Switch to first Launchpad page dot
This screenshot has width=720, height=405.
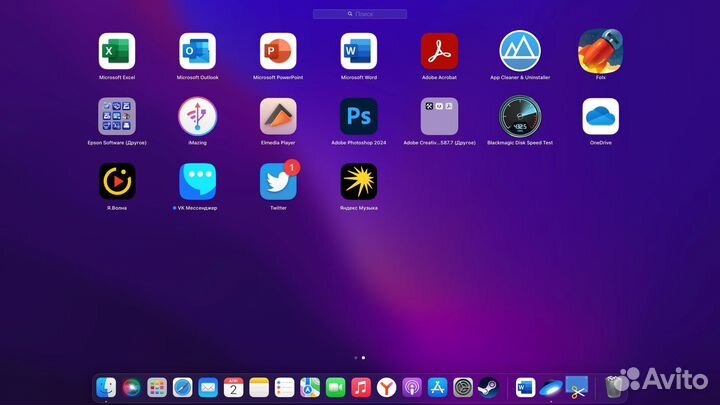356,358
